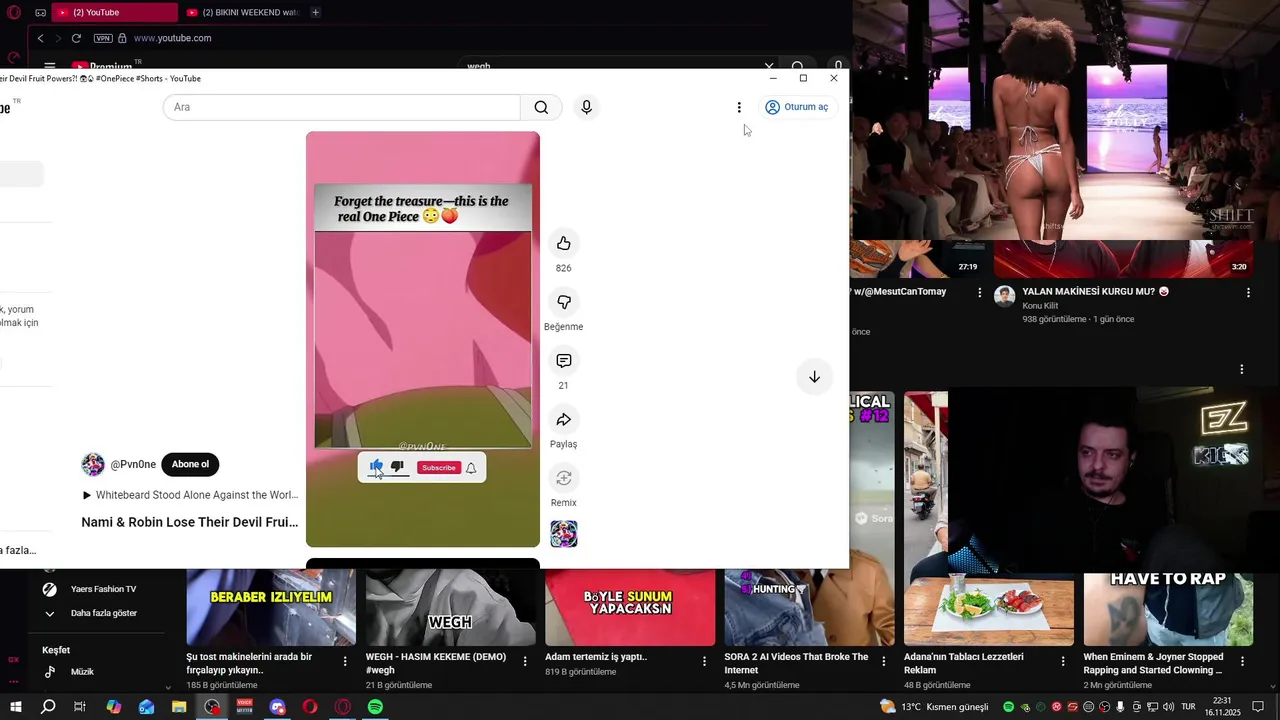Open the BÖYLE SUNUM YAPACAKSIN thumbnail
The image size is (1280, 720).
[630, 608]
